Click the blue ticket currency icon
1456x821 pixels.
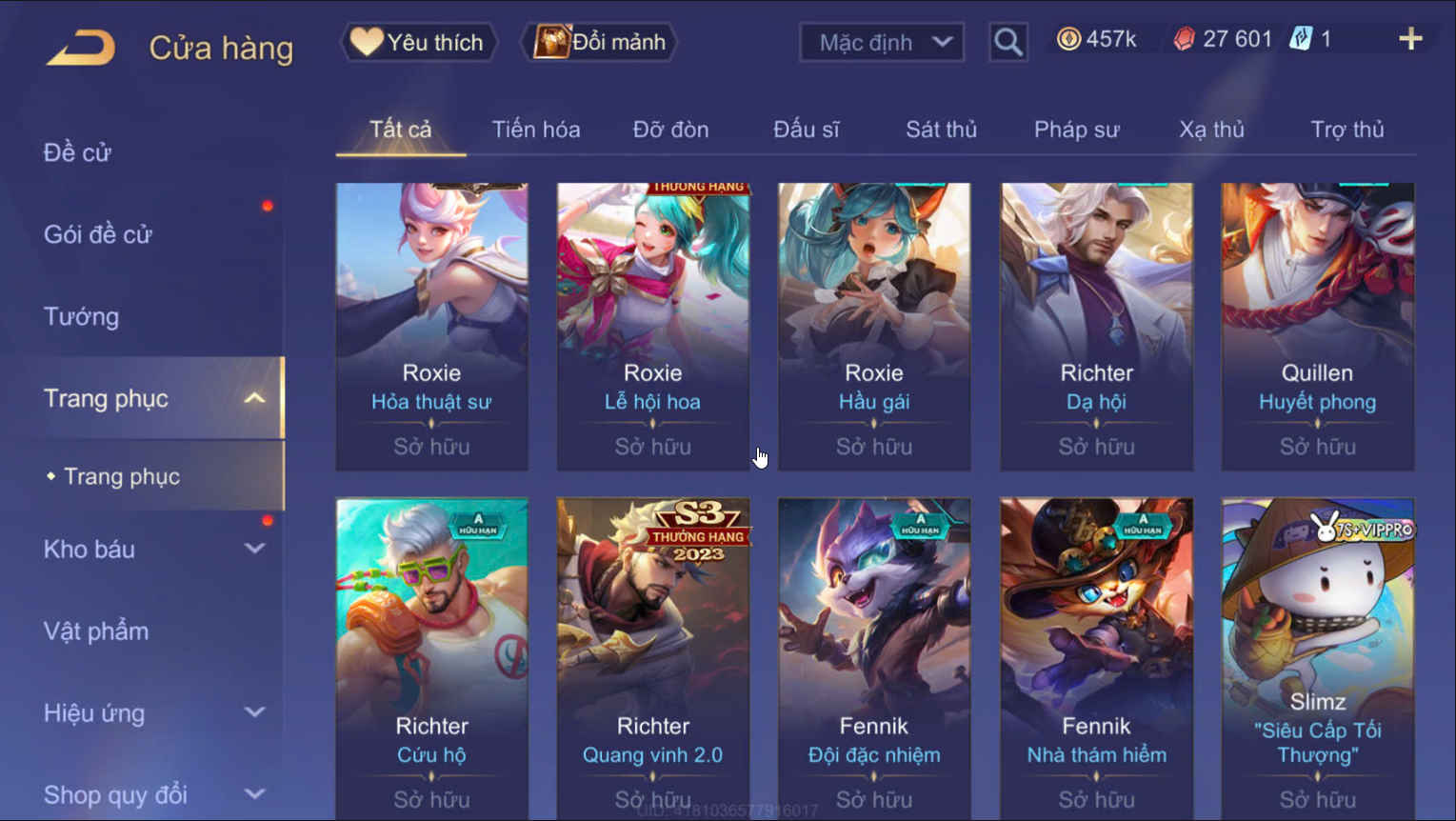pyautogui.click(x=1300, y=39)
